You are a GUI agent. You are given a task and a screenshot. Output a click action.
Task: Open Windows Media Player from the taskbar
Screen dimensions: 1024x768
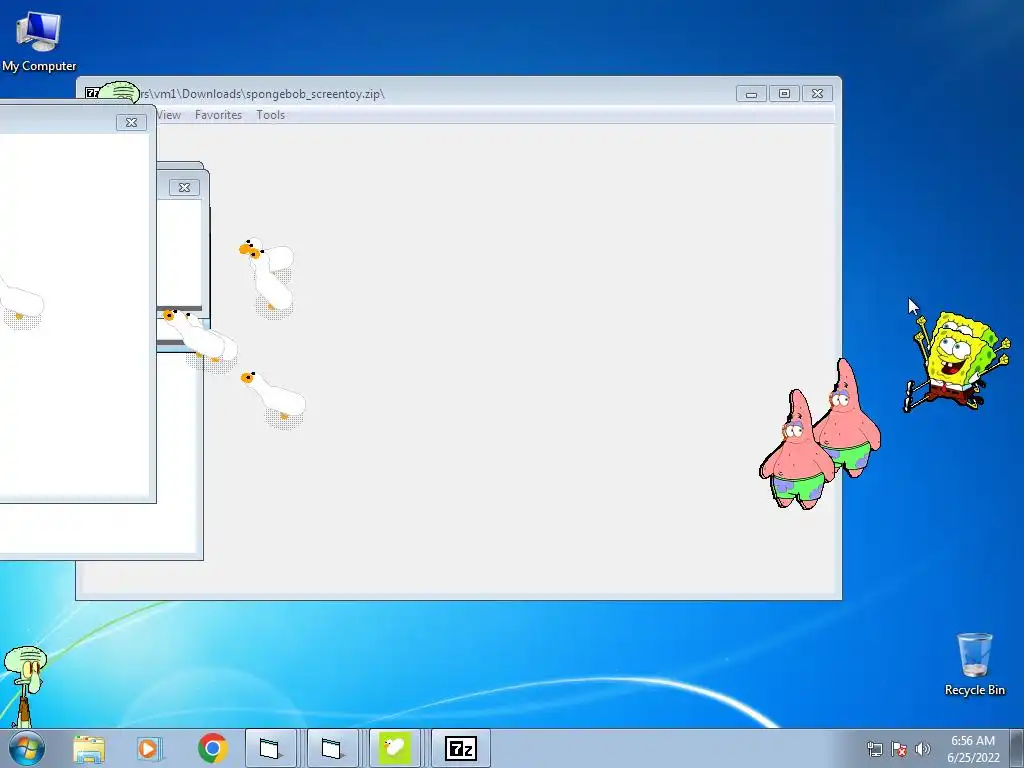point(150,748)
